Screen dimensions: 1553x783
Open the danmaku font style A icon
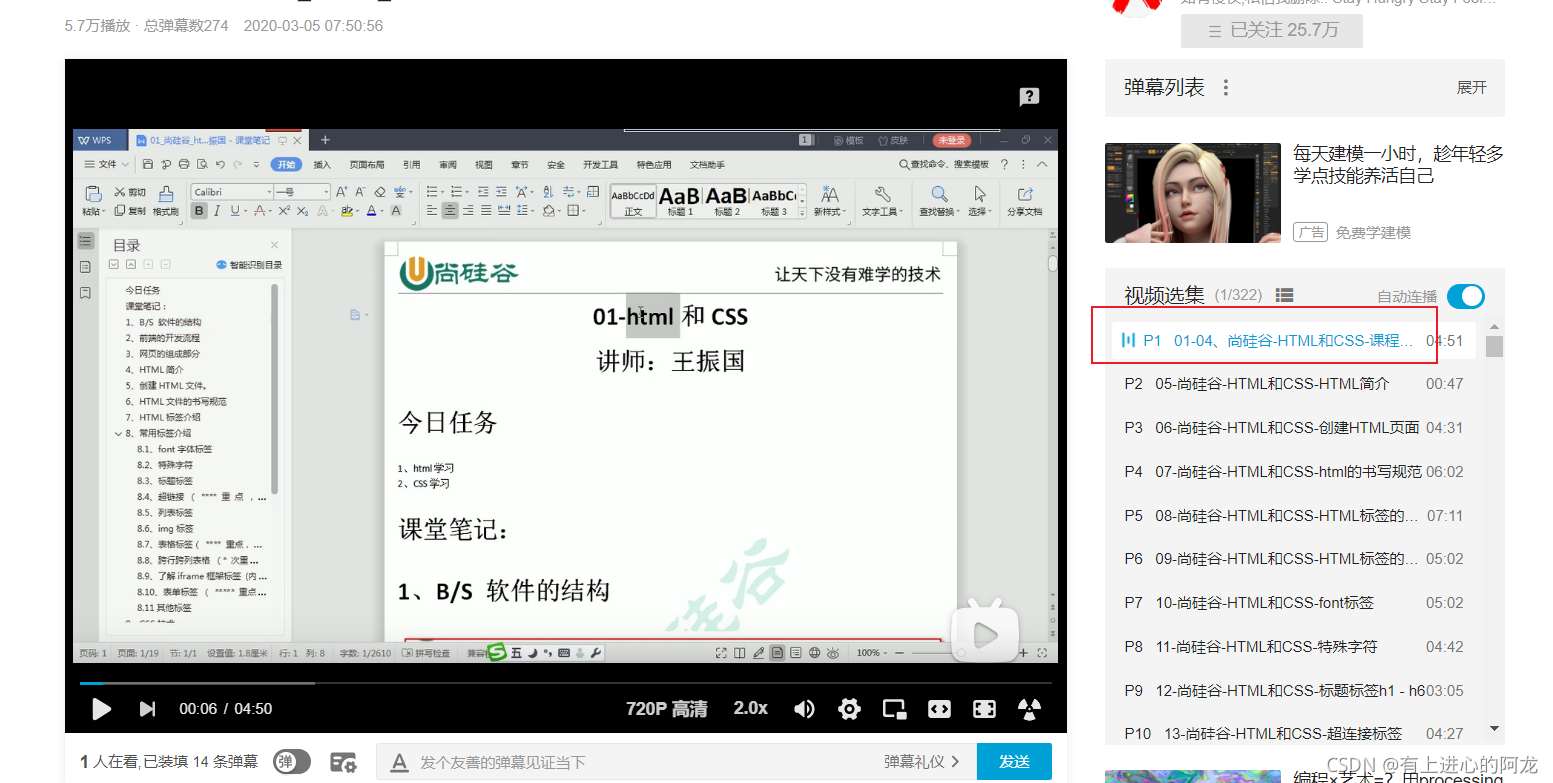click(x=399, y=762)
